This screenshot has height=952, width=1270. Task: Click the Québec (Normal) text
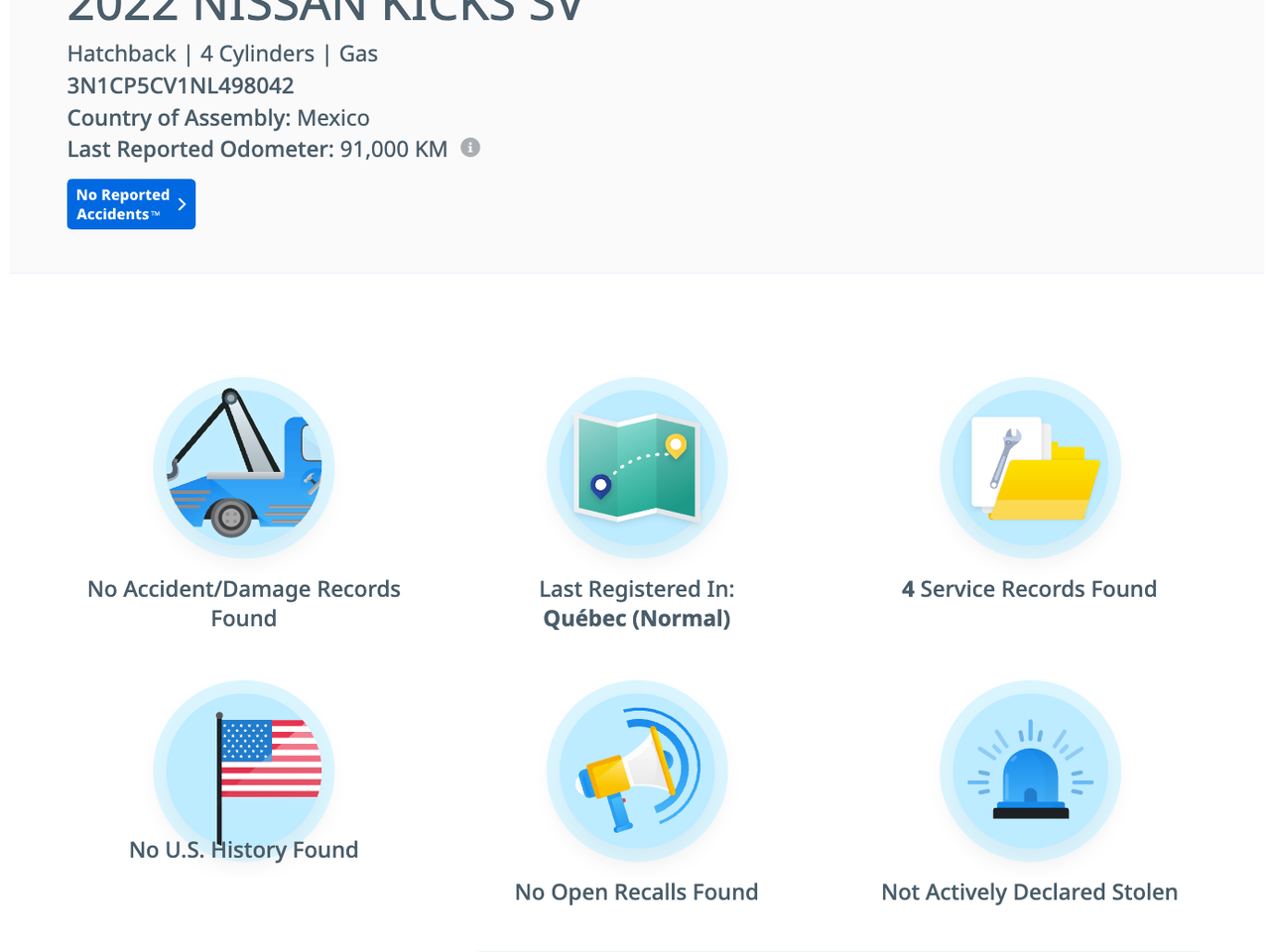click(637, 619)
